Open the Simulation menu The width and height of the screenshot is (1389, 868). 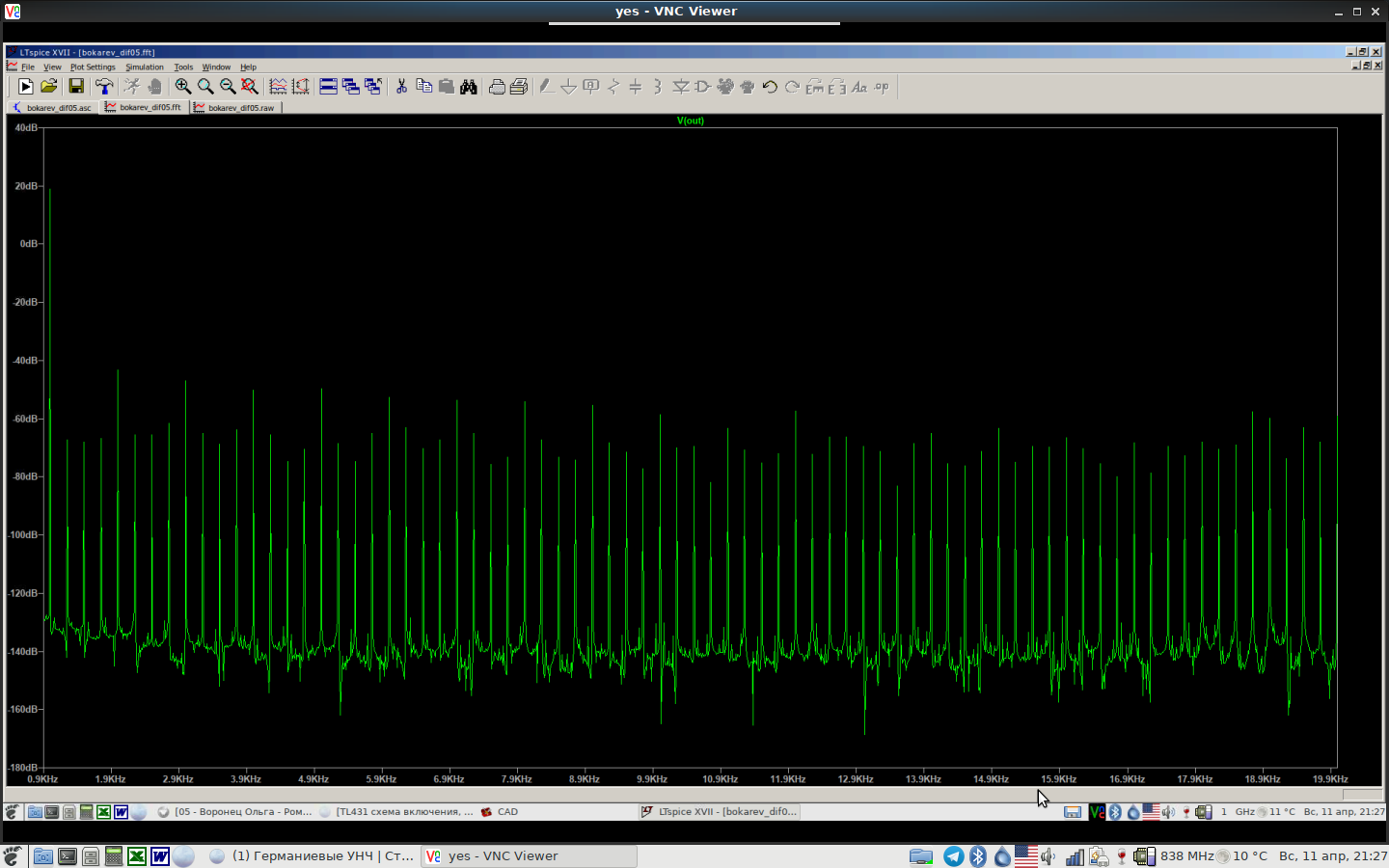[x=145, y=68]
